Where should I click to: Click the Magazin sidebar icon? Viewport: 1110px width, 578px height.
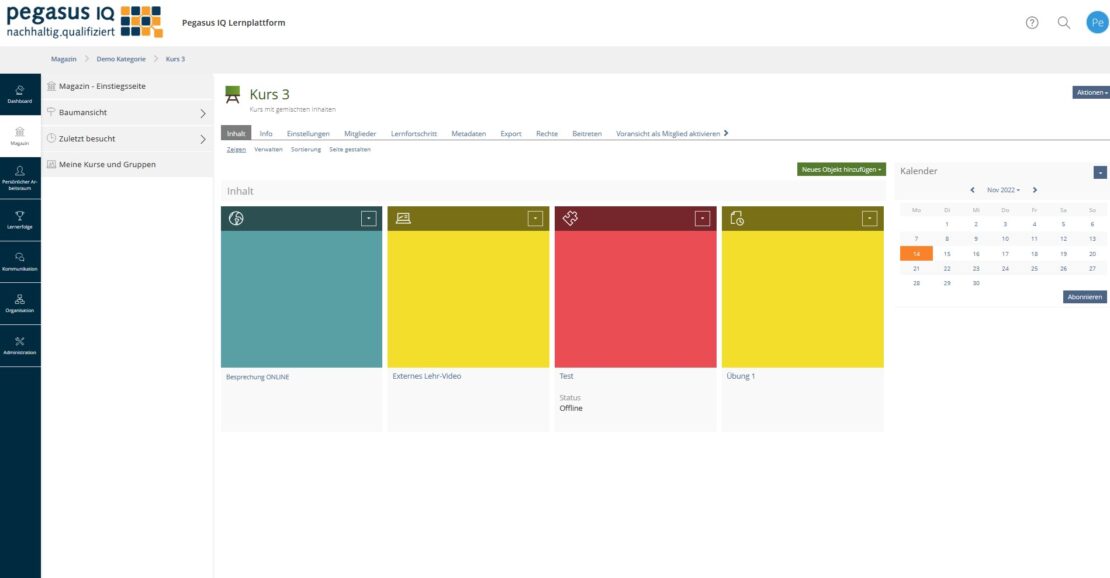click(20, 136)
